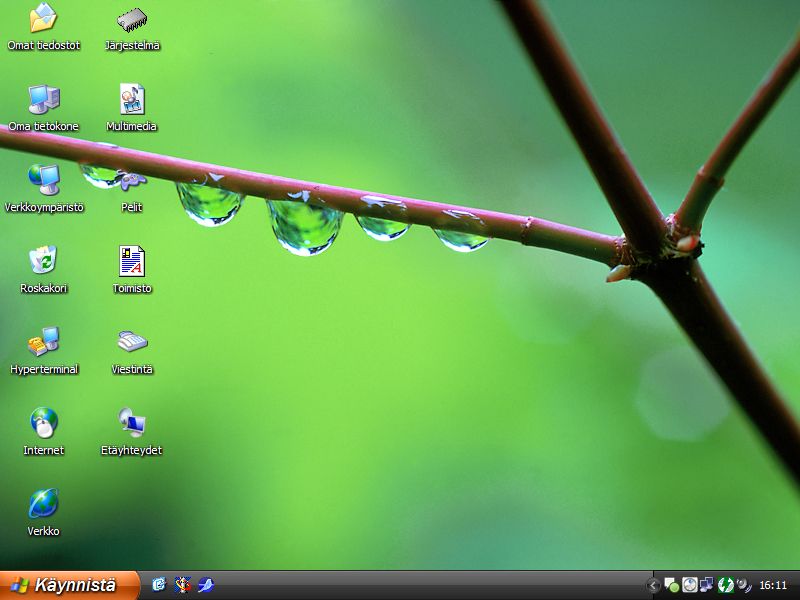This screenshot has height=600, width=800.
Task: Click the volume speaker tray icon
Action: coord(743,585)
